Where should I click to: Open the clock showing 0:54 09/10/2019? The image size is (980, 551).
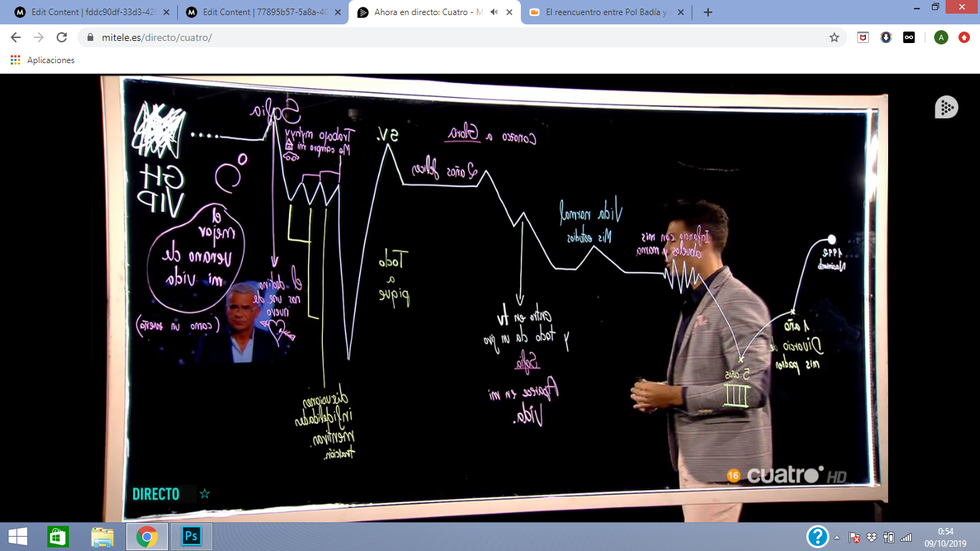click(x=946, y=537)
